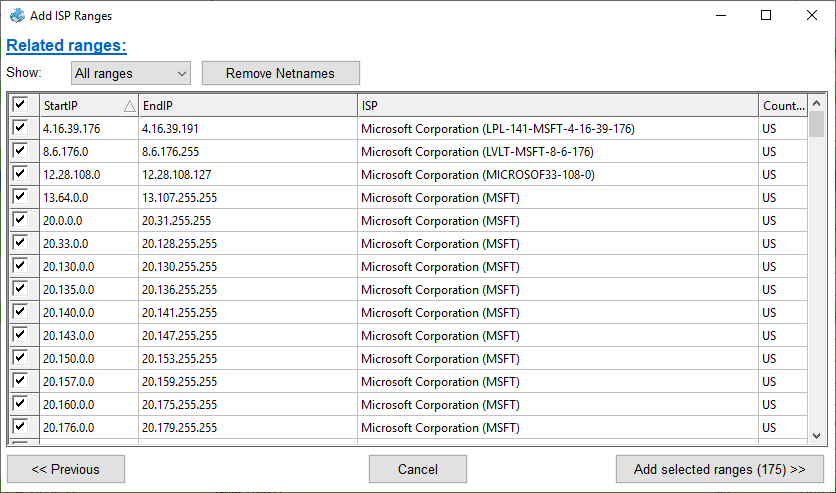Sort by EndIP column header
The height and width of the screenshot is (493, 836).
point(247,106)
